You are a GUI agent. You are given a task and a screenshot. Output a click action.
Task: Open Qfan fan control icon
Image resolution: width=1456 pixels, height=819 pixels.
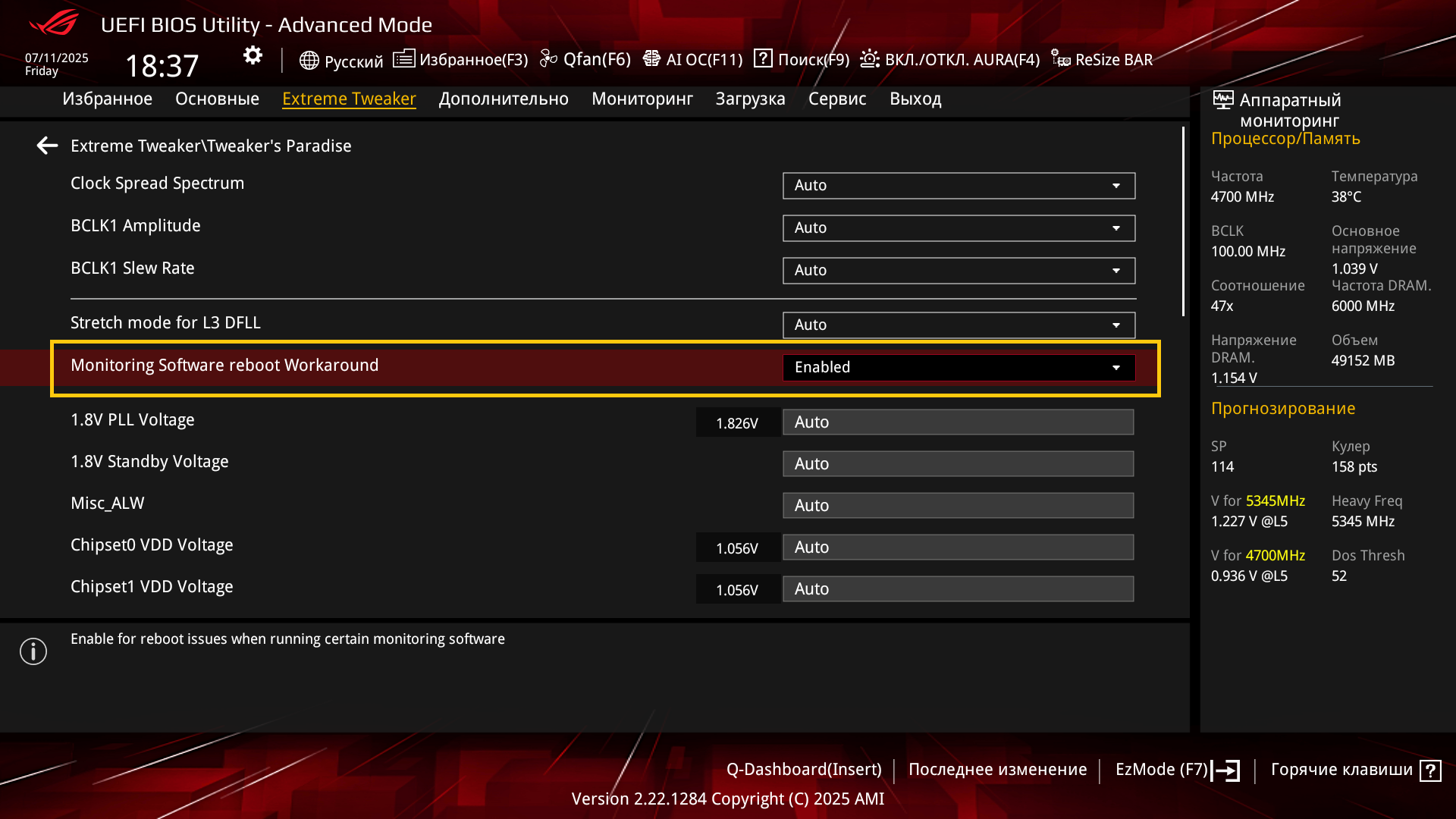point(548,59)
